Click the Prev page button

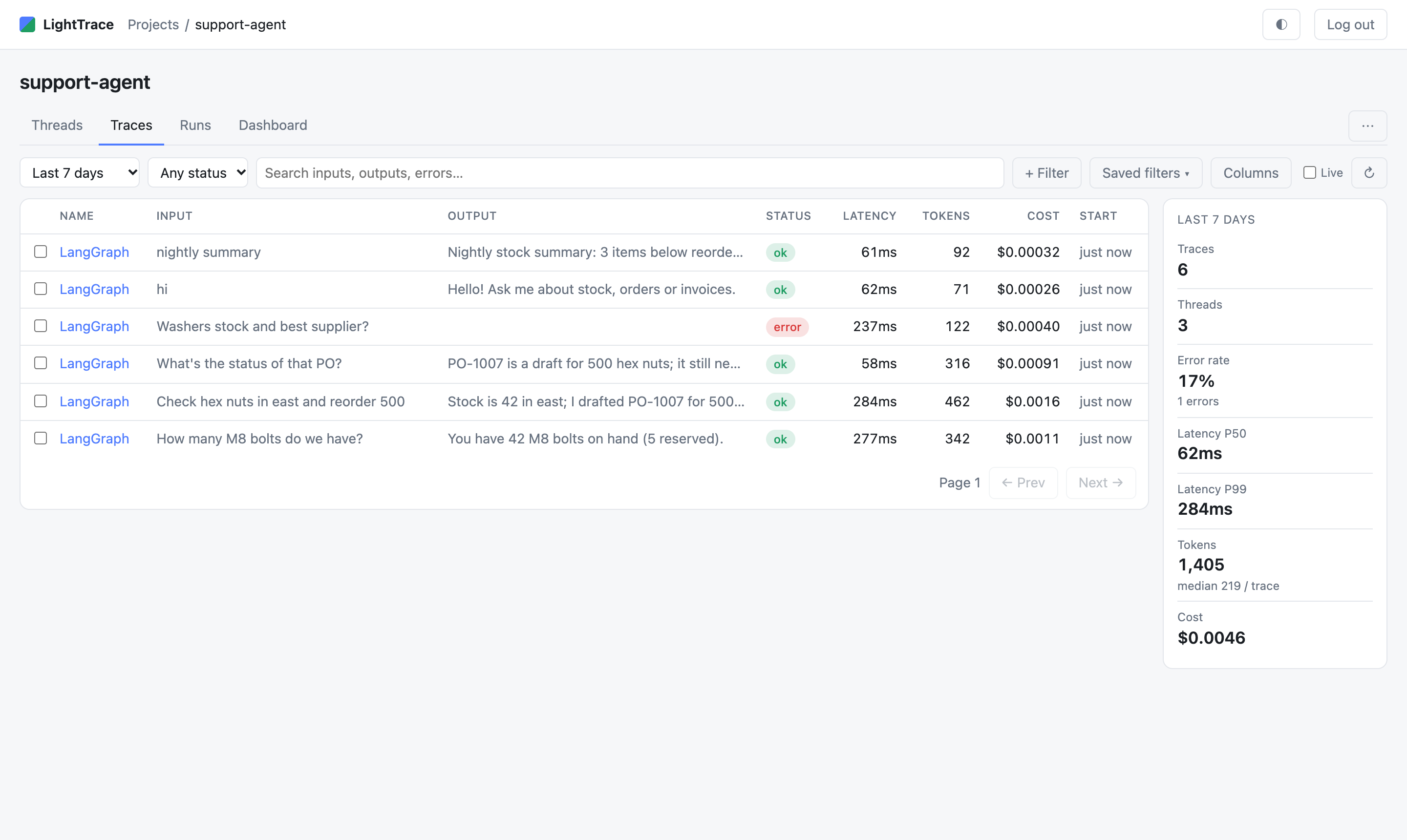click(x=1023, y=483)
